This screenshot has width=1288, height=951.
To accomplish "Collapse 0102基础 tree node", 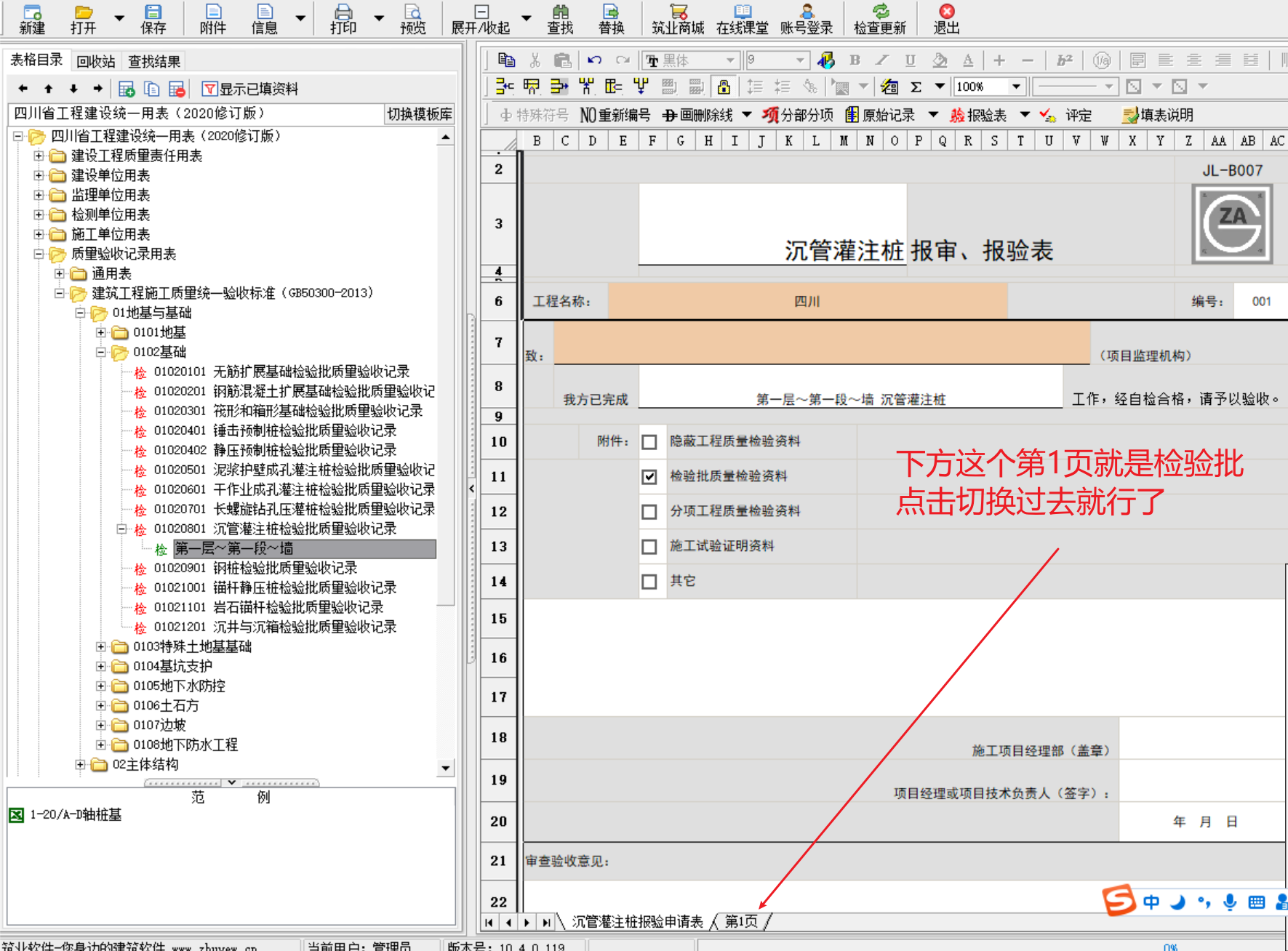I will tap(101, 352).
